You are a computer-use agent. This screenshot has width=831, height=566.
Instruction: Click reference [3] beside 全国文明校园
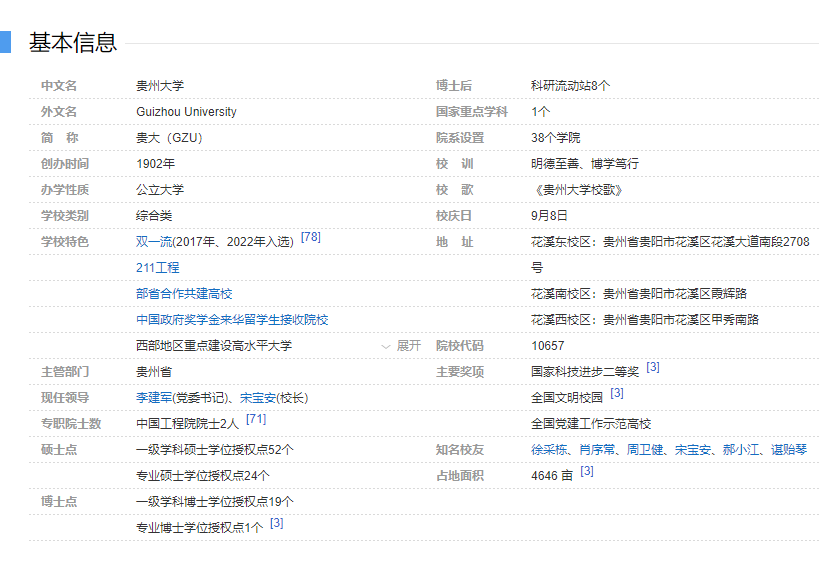point(617,394)
